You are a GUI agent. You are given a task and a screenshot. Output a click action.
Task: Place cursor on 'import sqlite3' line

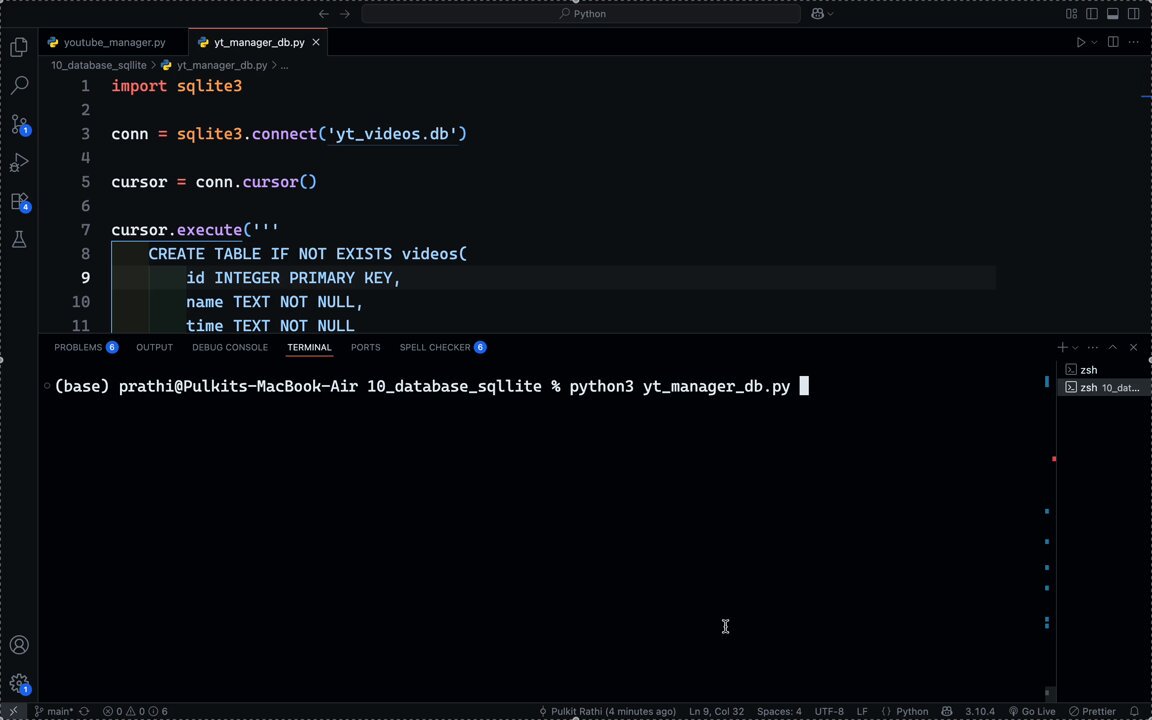176,86
